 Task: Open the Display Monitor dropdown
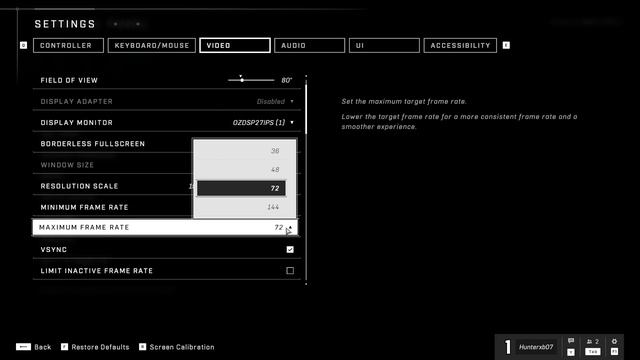(263, 122)
